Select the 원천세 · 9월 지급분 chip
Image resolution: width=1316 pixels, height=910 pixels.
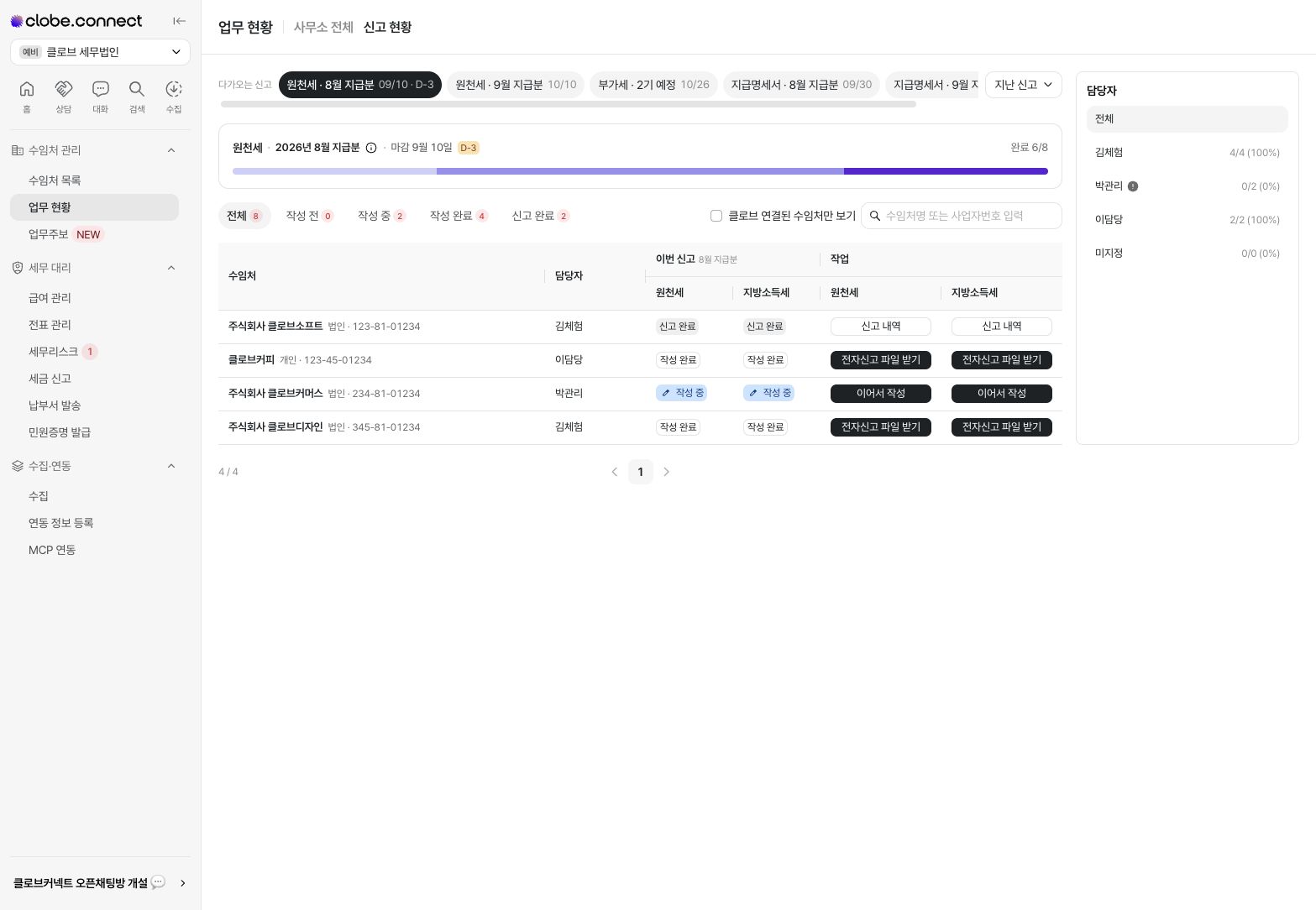click(516, 85)
